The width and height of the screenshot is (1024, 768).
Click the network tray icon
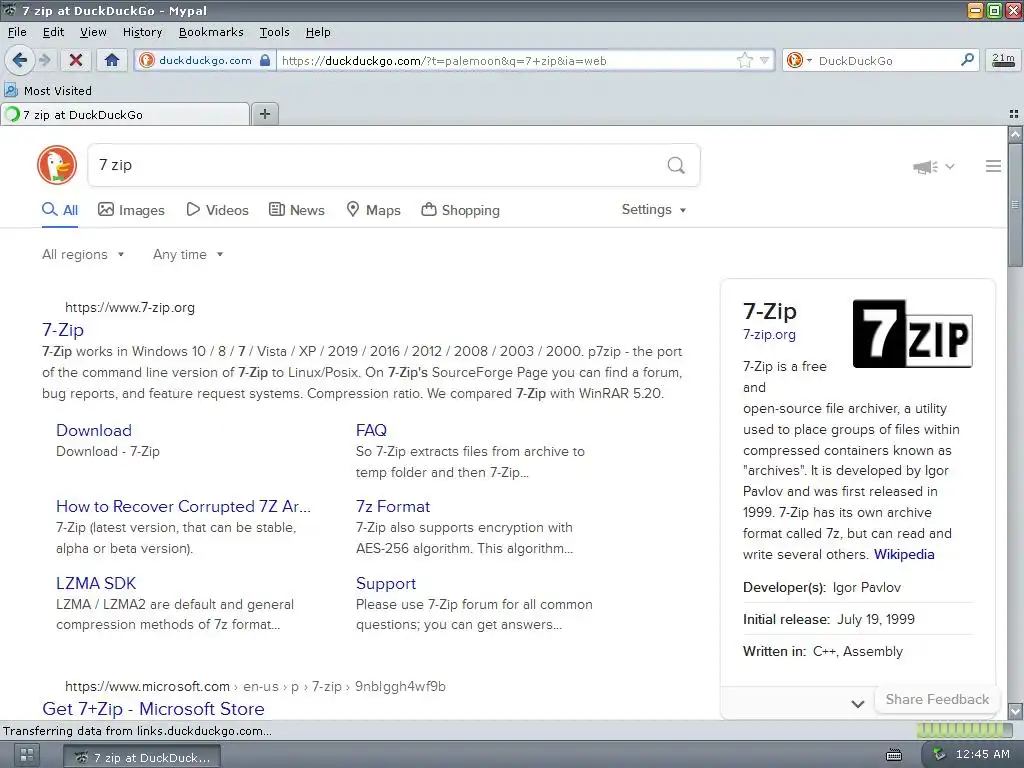939,755
